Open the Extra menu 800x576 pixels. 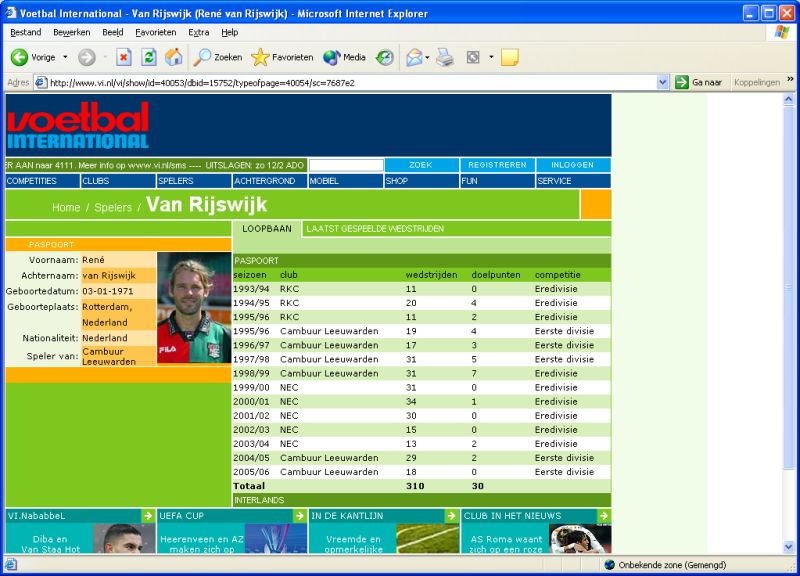(198, 32)
